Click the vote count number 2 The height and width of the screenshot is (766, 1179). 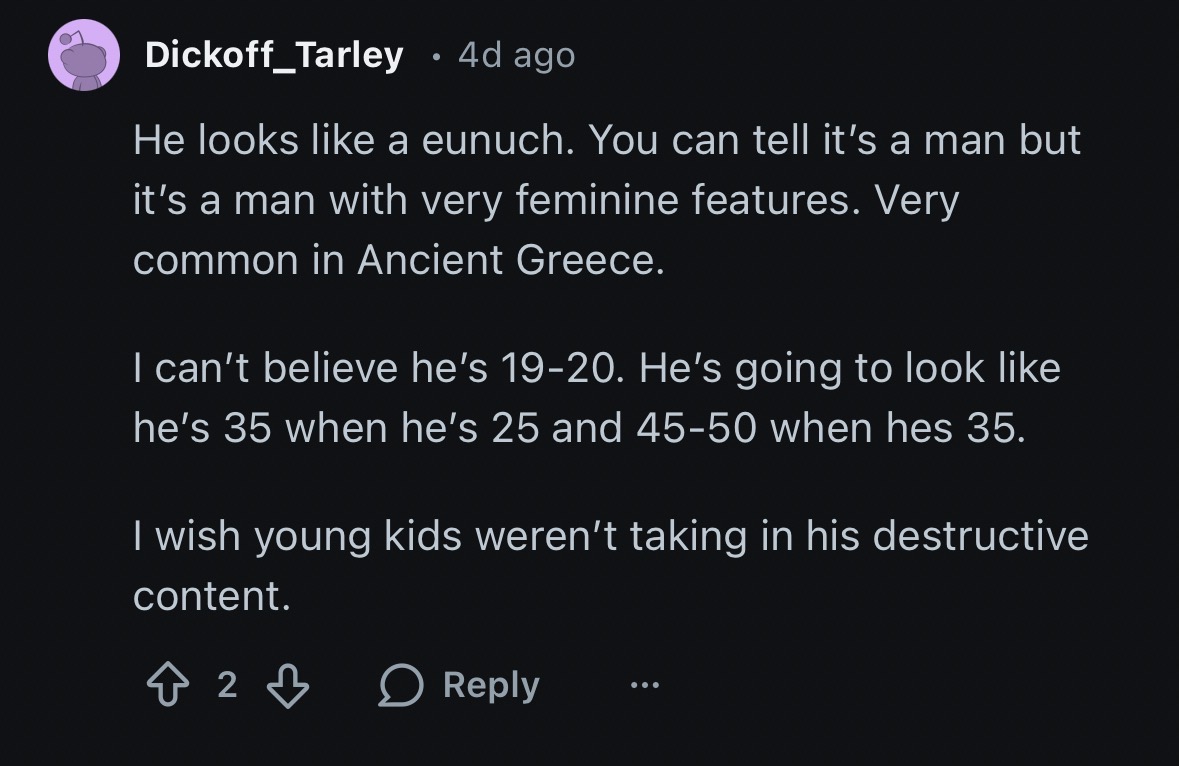click(227, 686)
